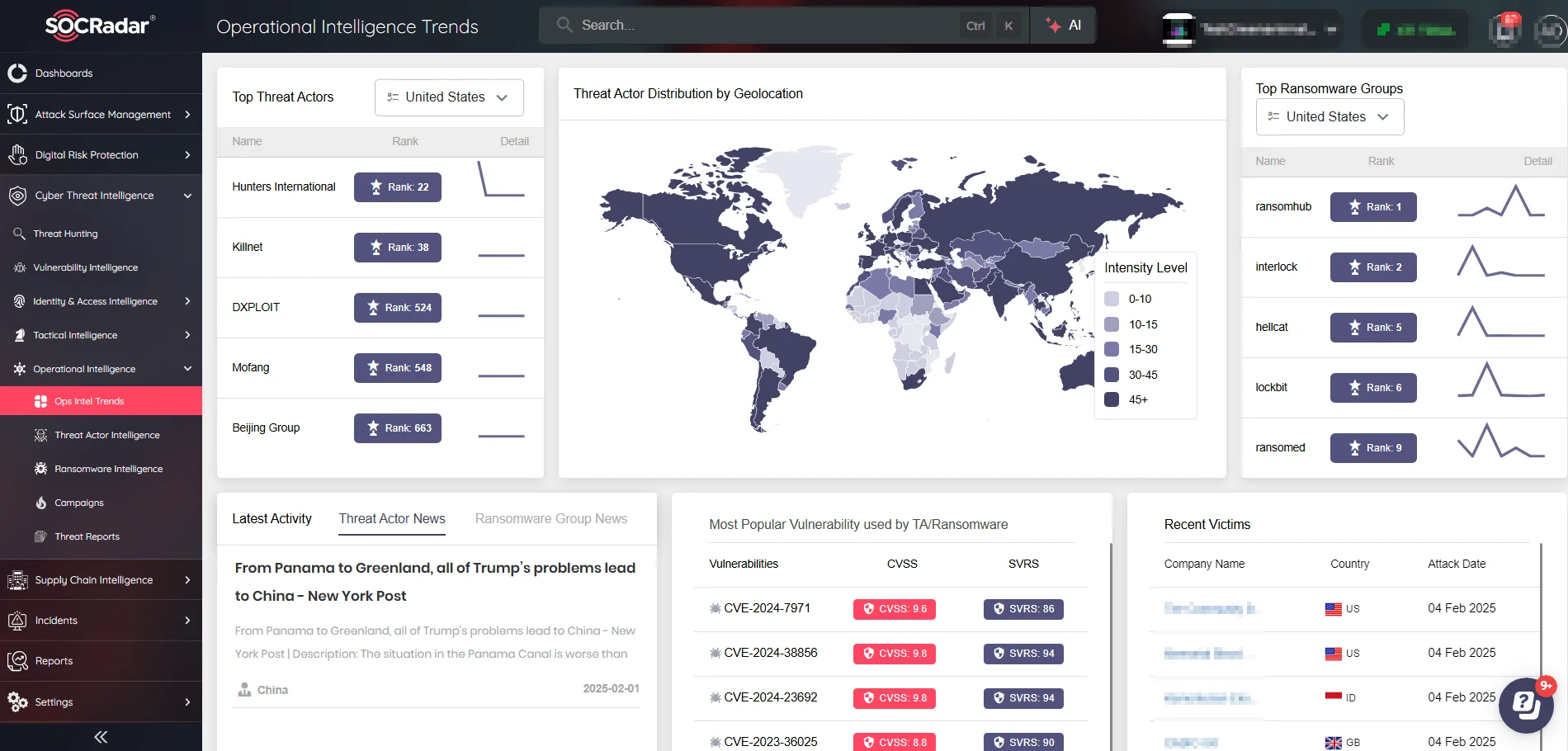Expand Tactical Intelligence chevron
Viewport: 1568px width, 751px height.
pos(187,335)
